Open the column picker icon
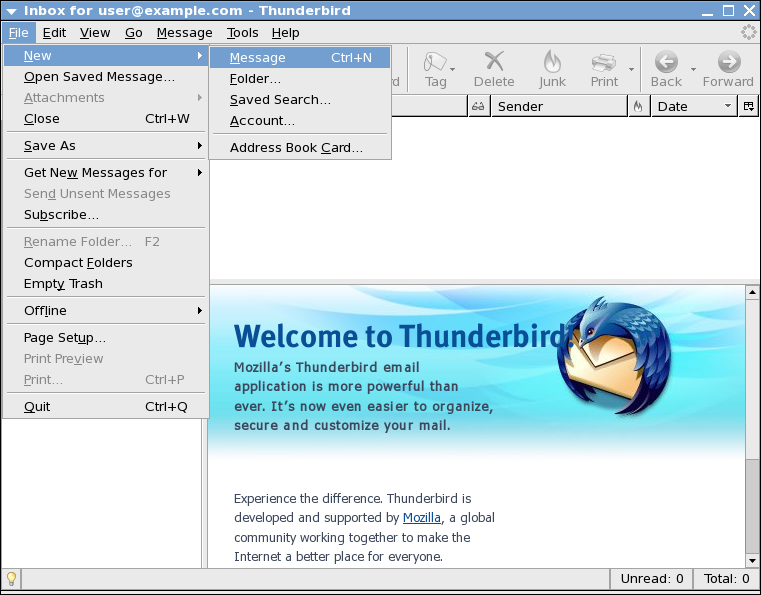The height and width of the screenshot is (595, 761). 748,106
